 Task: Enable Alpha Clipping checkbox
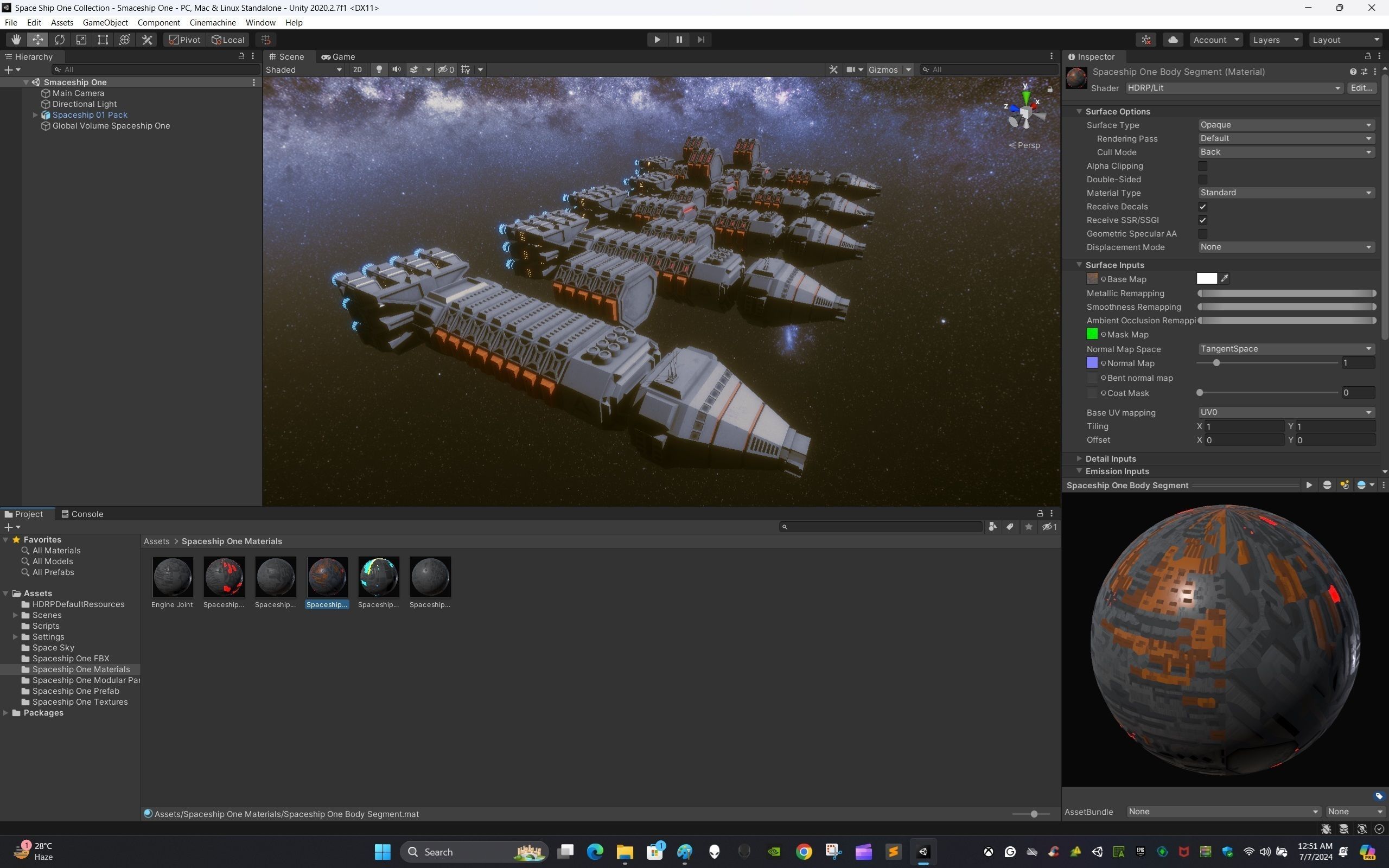(1202, 166)
